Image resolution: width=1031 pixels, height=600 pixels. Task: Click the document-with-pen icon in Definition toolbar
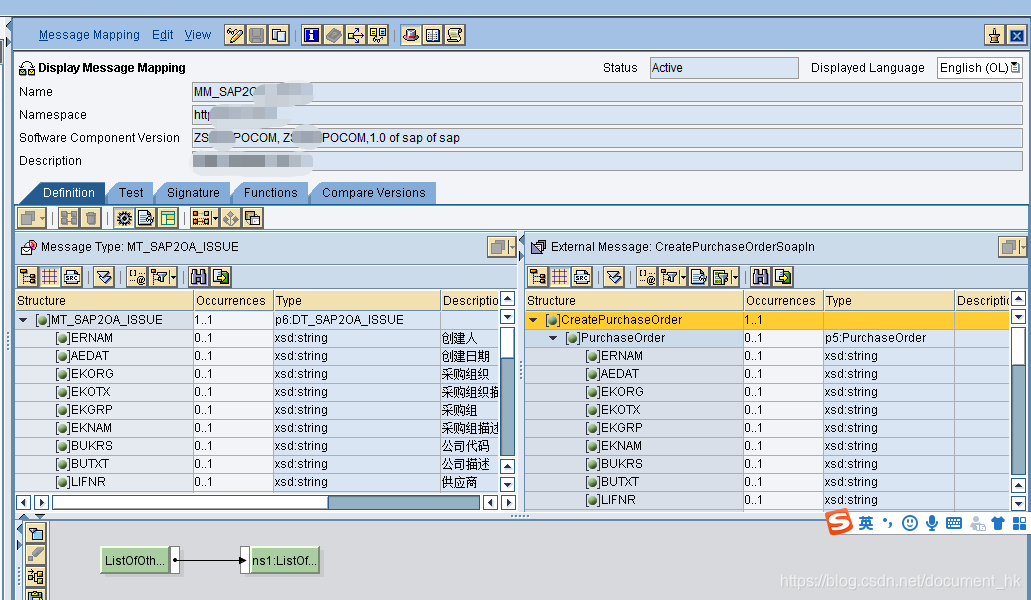(x=146, y=218)
